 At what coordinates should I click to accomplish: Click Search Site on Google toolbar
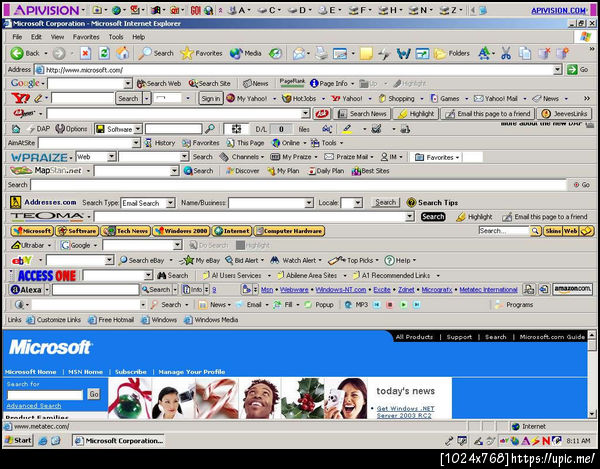(x=210, y=83)
